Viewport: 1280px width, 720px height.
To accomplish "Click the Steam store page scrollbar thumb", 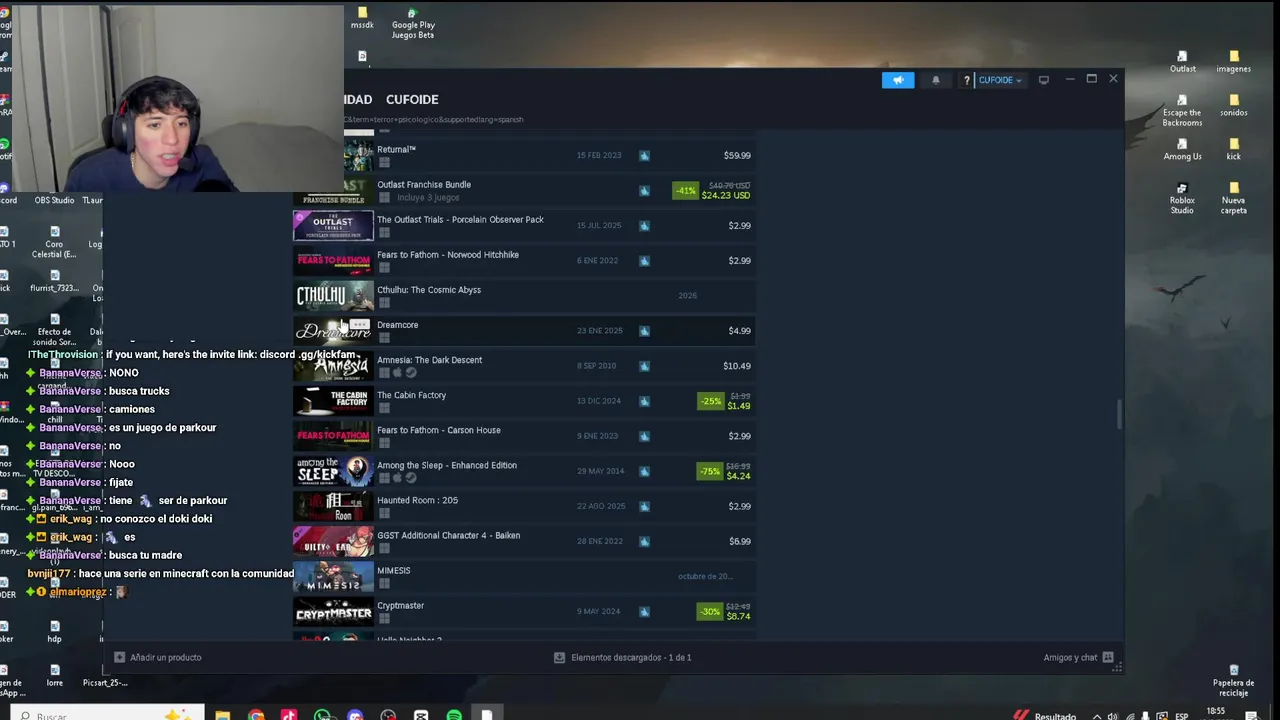I will [1119, 413].
